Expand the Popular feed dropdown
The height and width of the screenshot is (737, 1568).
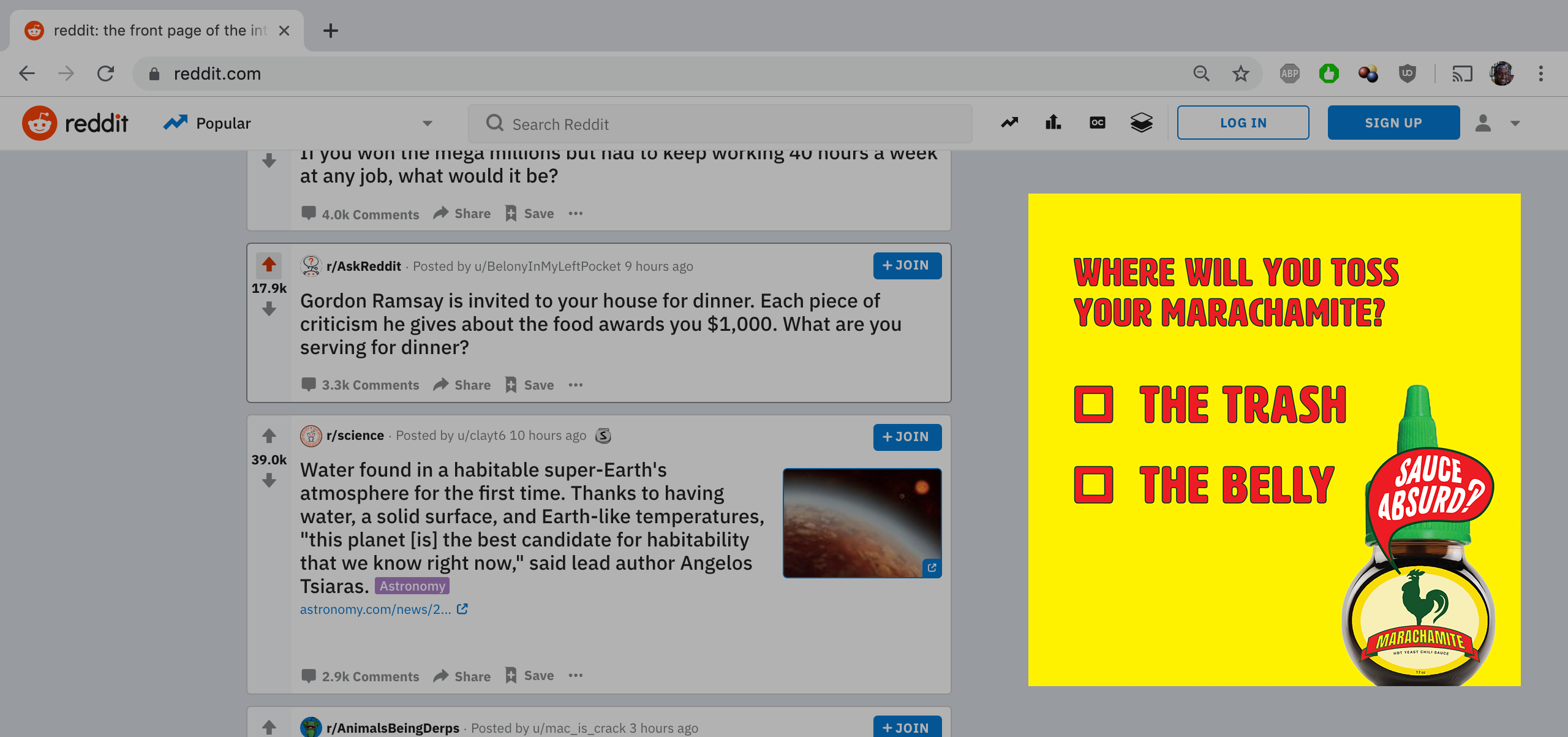427,123
